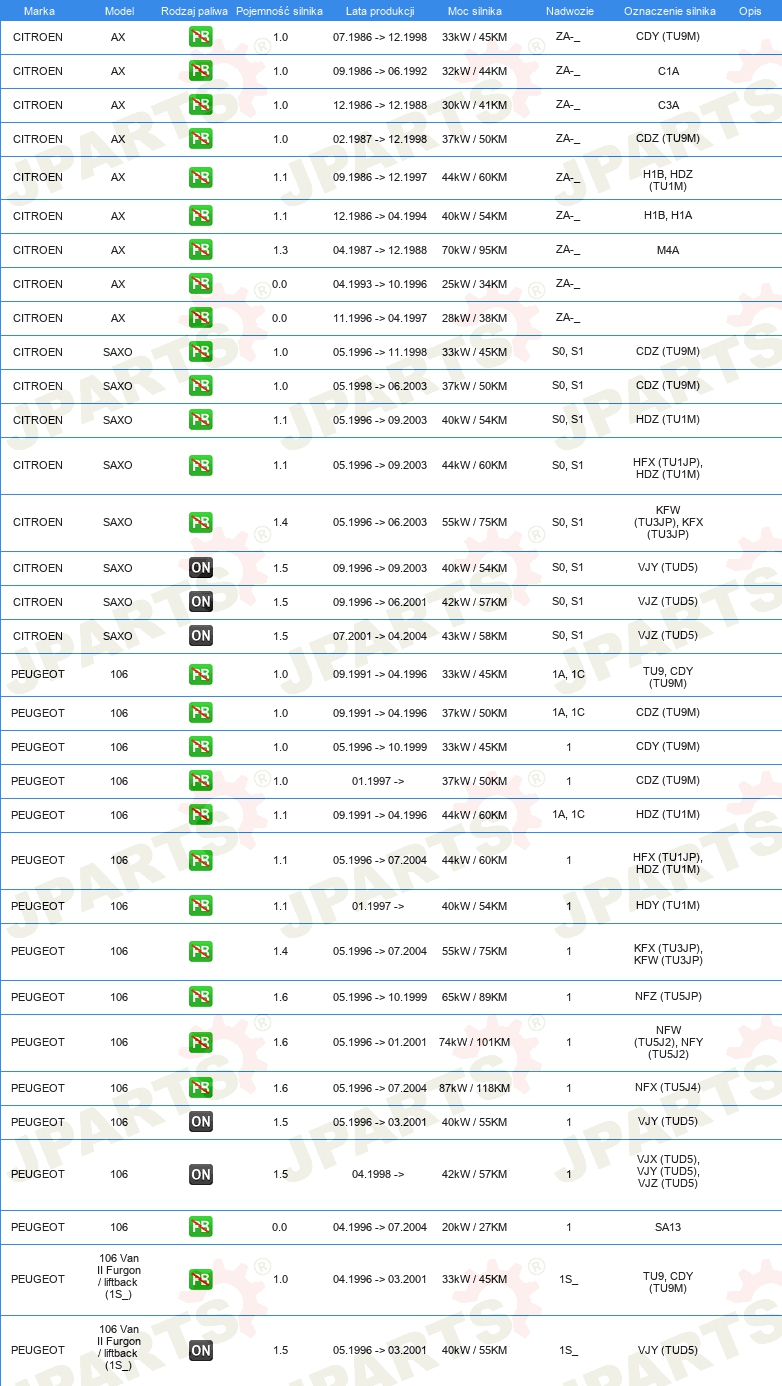
Task: Click the PB icon in the SAXO 1.1 40kW / 54KM row
Action: (x=201, y=420)
